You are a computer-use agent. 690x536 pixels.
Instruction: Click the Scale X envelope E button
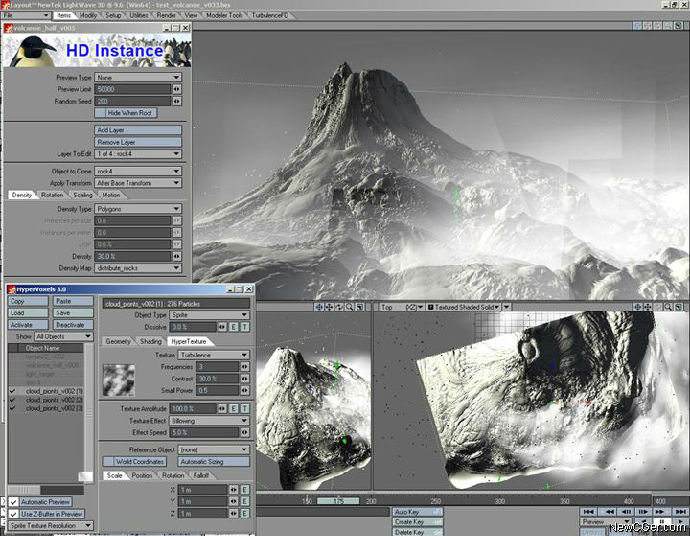pos(245,489)
